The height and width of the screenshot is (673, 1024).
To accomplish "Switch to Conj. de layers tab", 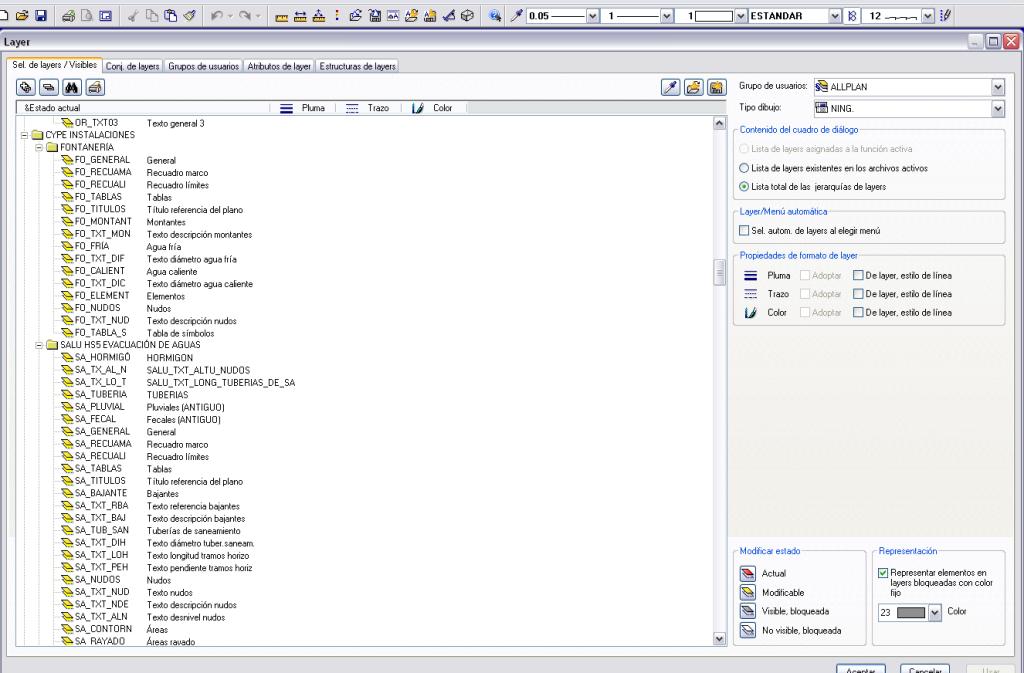I will [133, 67].
